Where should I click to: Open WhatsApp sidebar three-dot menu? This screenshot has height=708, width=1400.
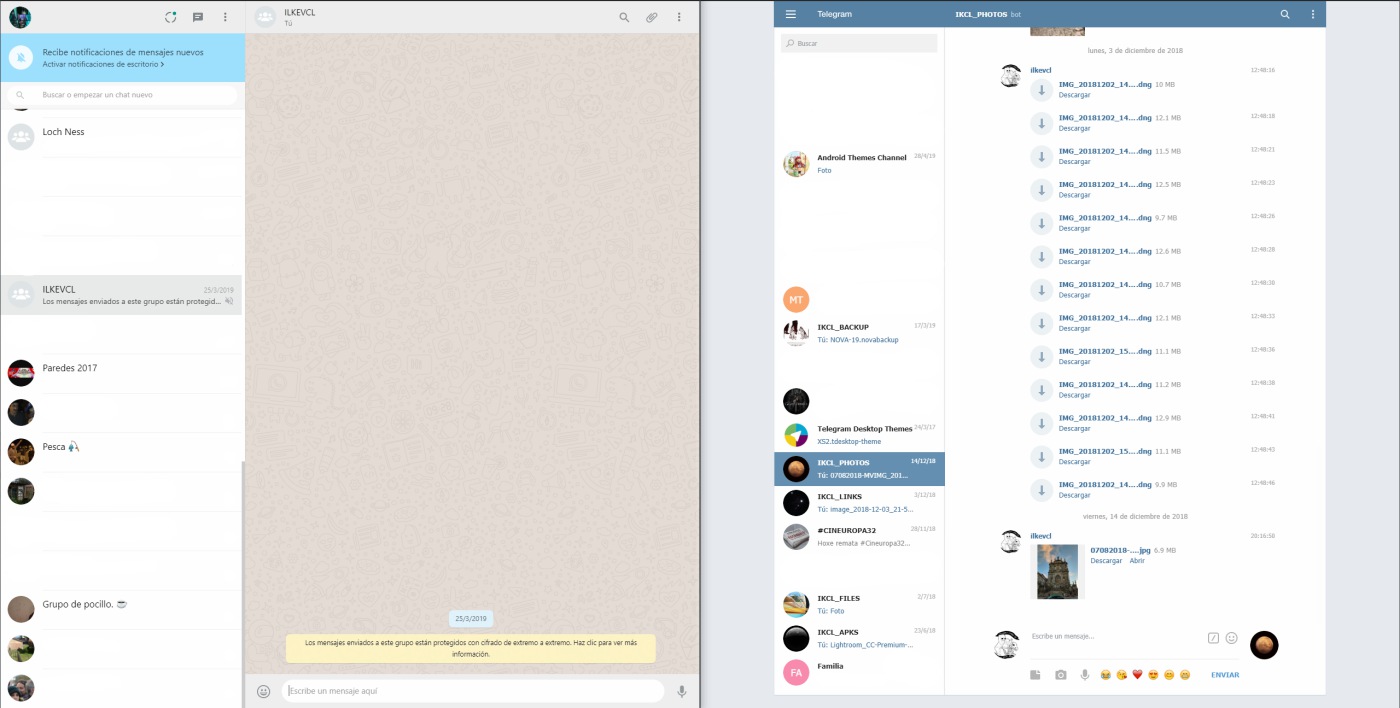click(225, 17)
